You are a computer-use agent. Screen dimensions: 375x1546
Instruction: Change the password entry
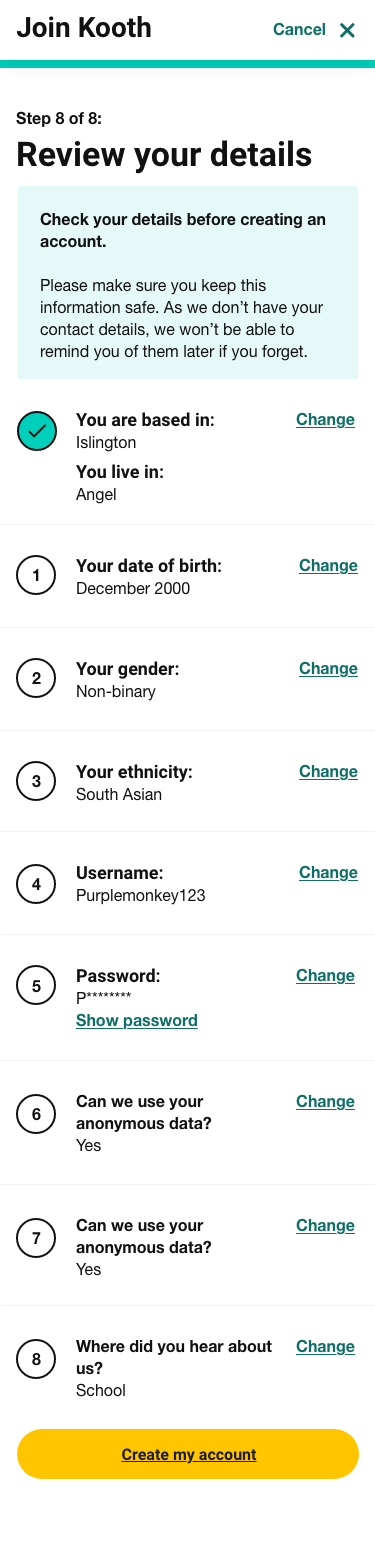coord(325,975)
